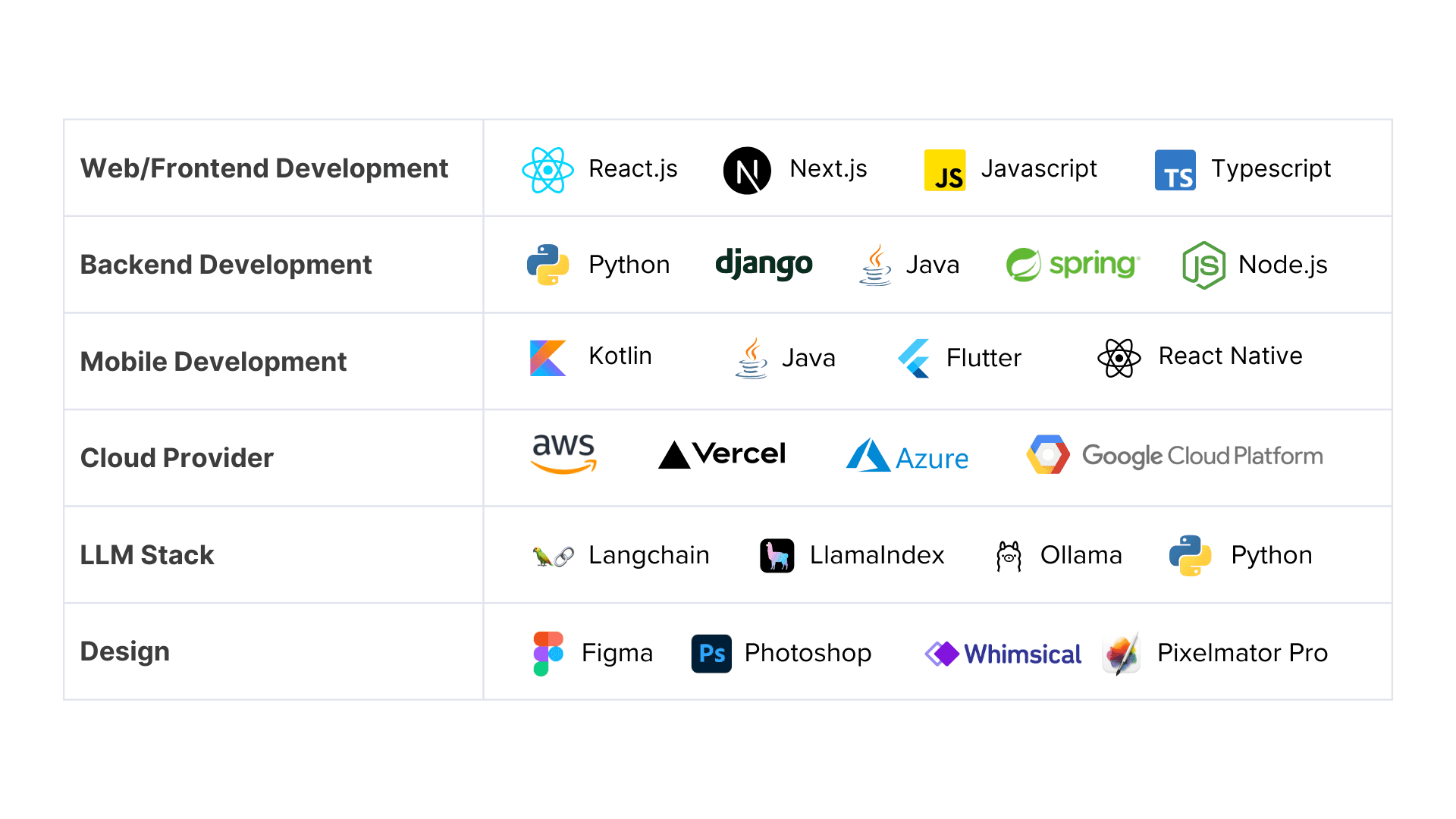
Task: Select the Ollama icon
Action: [x=1008, y=555]
